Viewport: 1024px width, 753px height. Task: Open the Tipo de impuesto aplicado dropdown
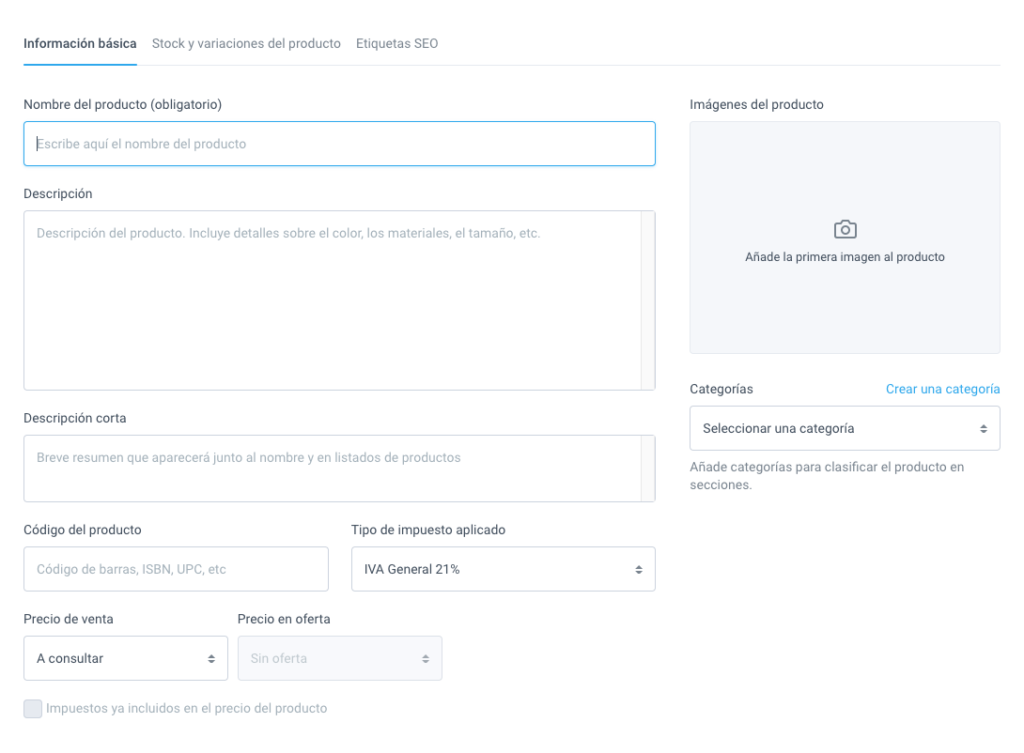pyautogui.click(x=503, y=569)
